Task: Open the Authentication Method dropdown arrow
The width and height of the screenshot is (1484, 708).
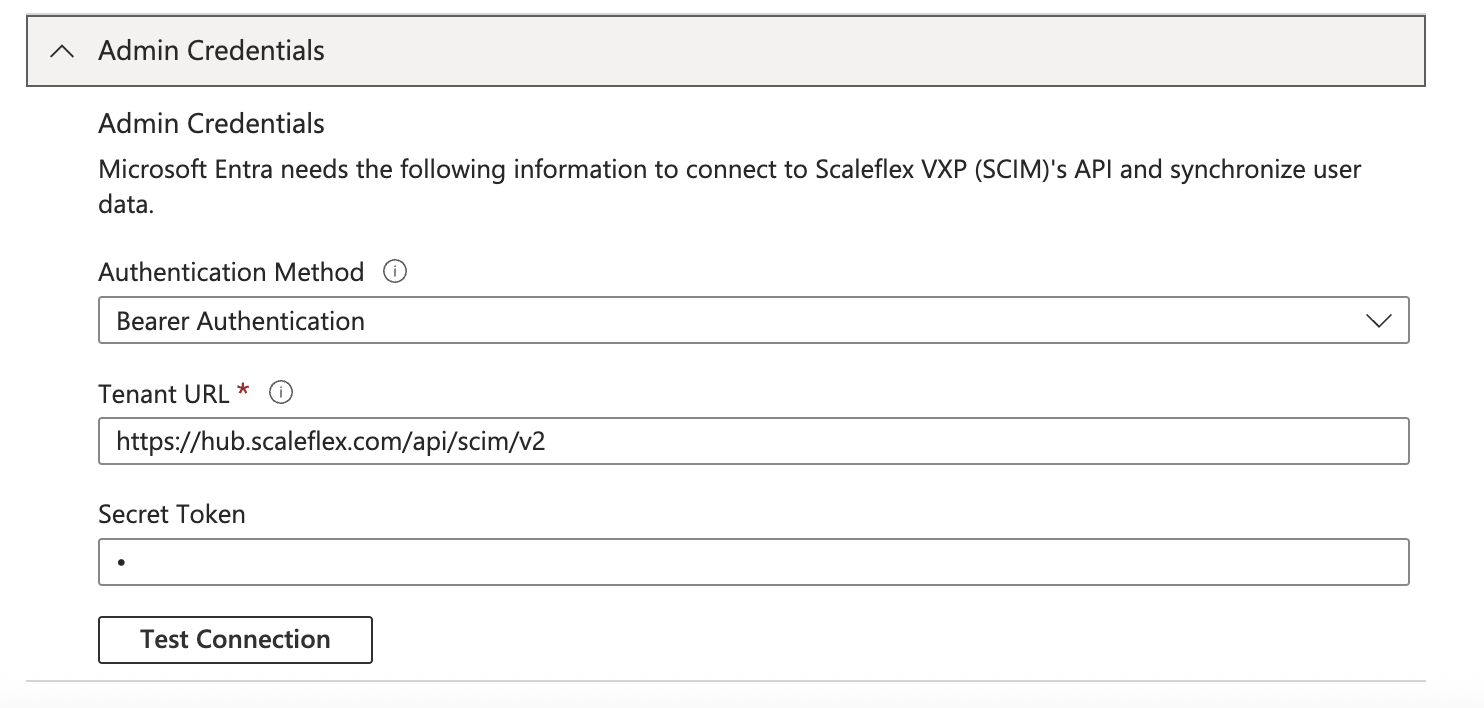Action: click(1378, 321)
